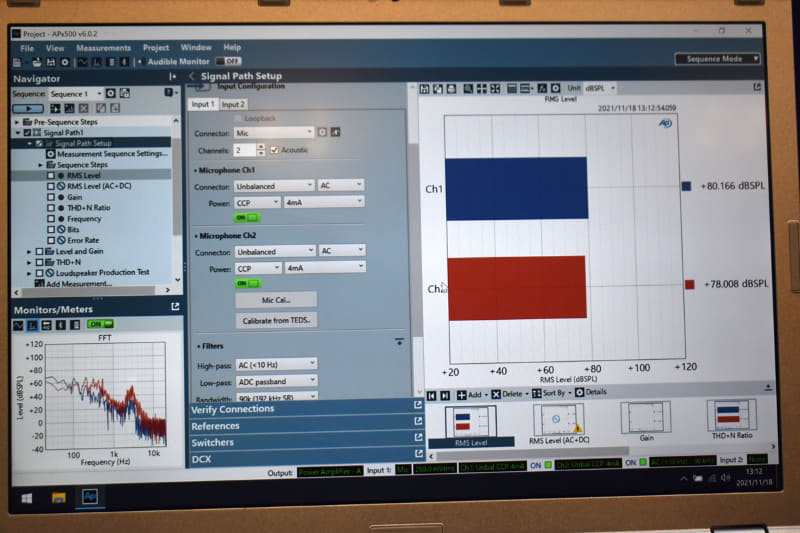Open the View menu
800x533 pixels.
click(x=55, y=48)
